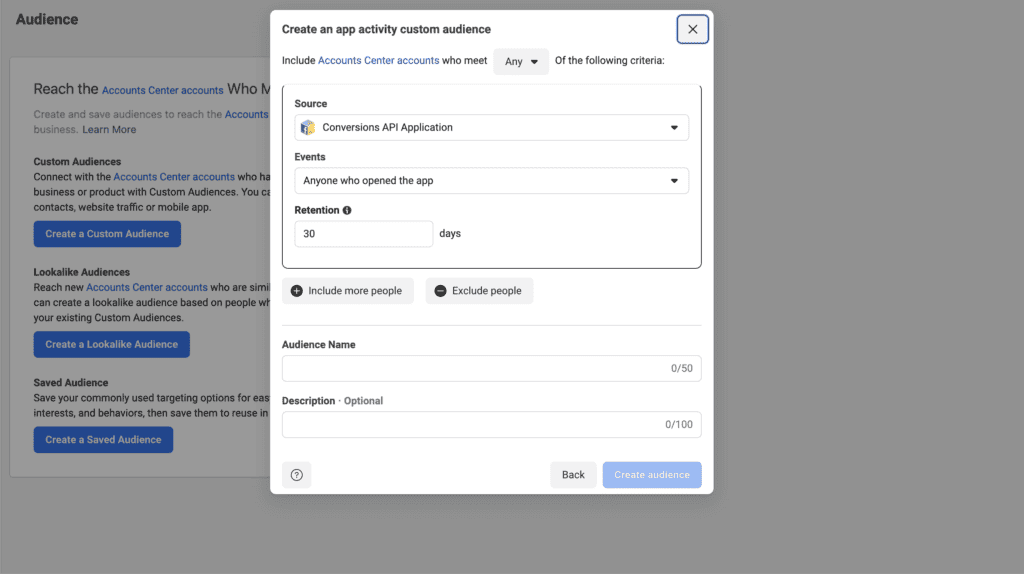Click Accounts Center accounts link in Reach heading
Viewport: 1024px width, 574px height.
point(163,90)
